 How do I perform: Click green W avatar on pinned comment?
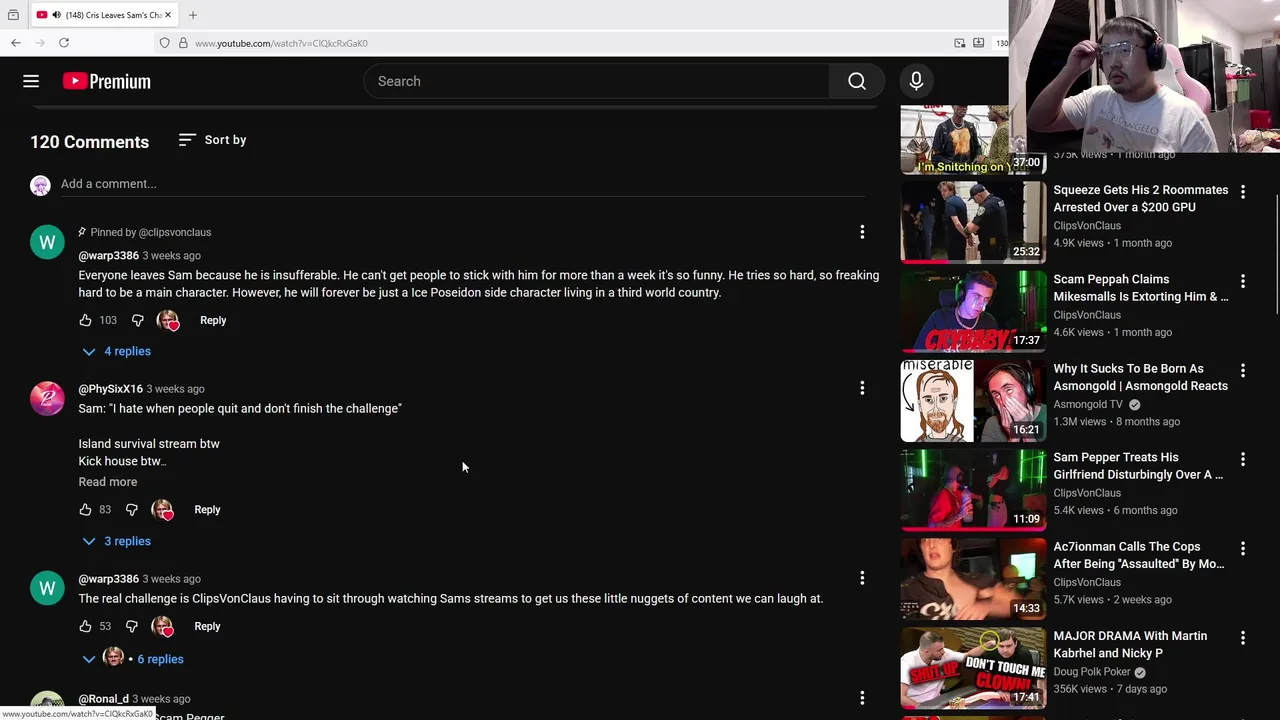coord(47,242)
